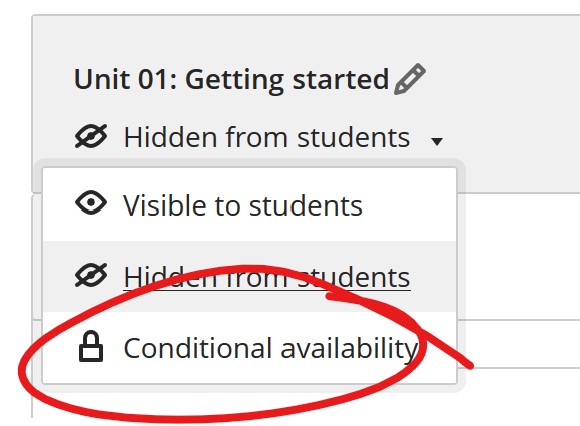
Task: Toggle visibility using the header hidden-eye icon
Action: pos(91,136)
